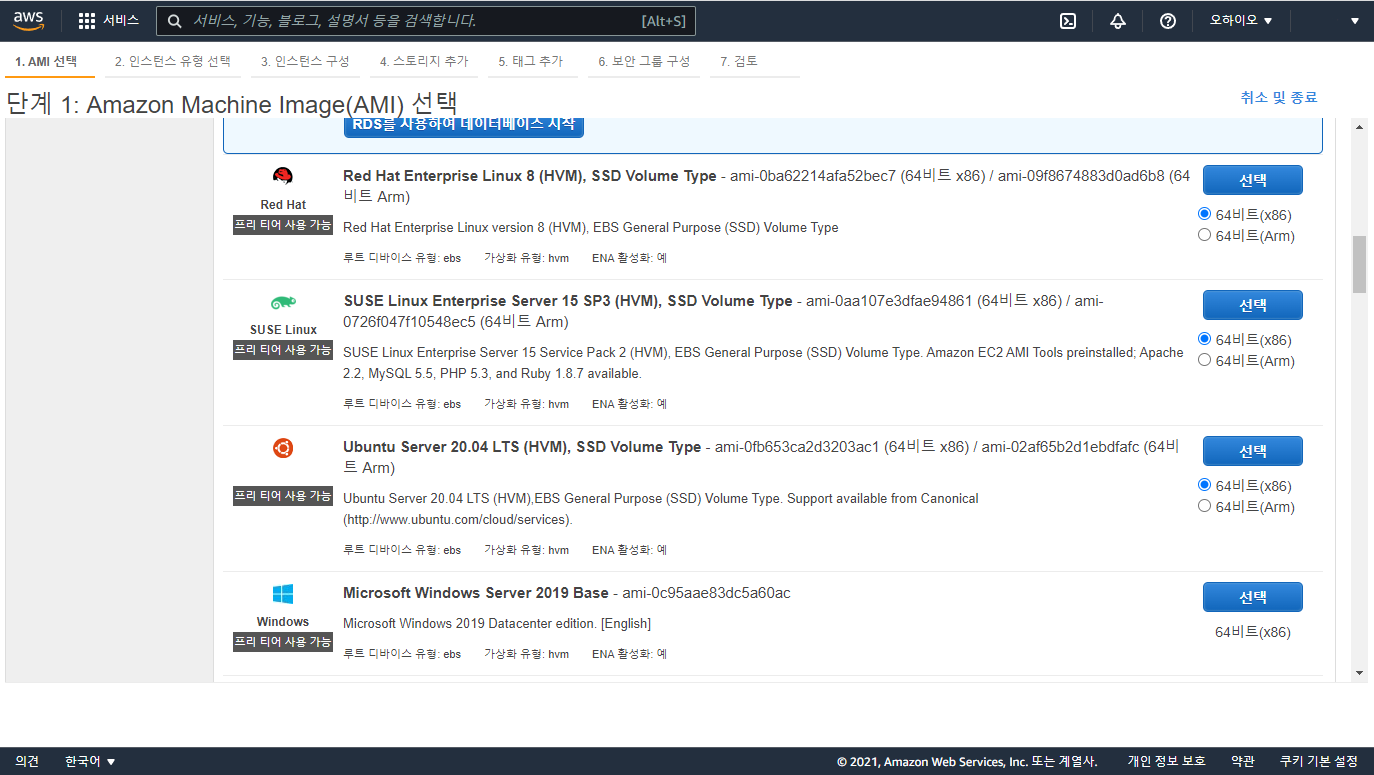
Task: Open the 쿠키 기본 설정 link
Action: click(x=1319, y=761)
